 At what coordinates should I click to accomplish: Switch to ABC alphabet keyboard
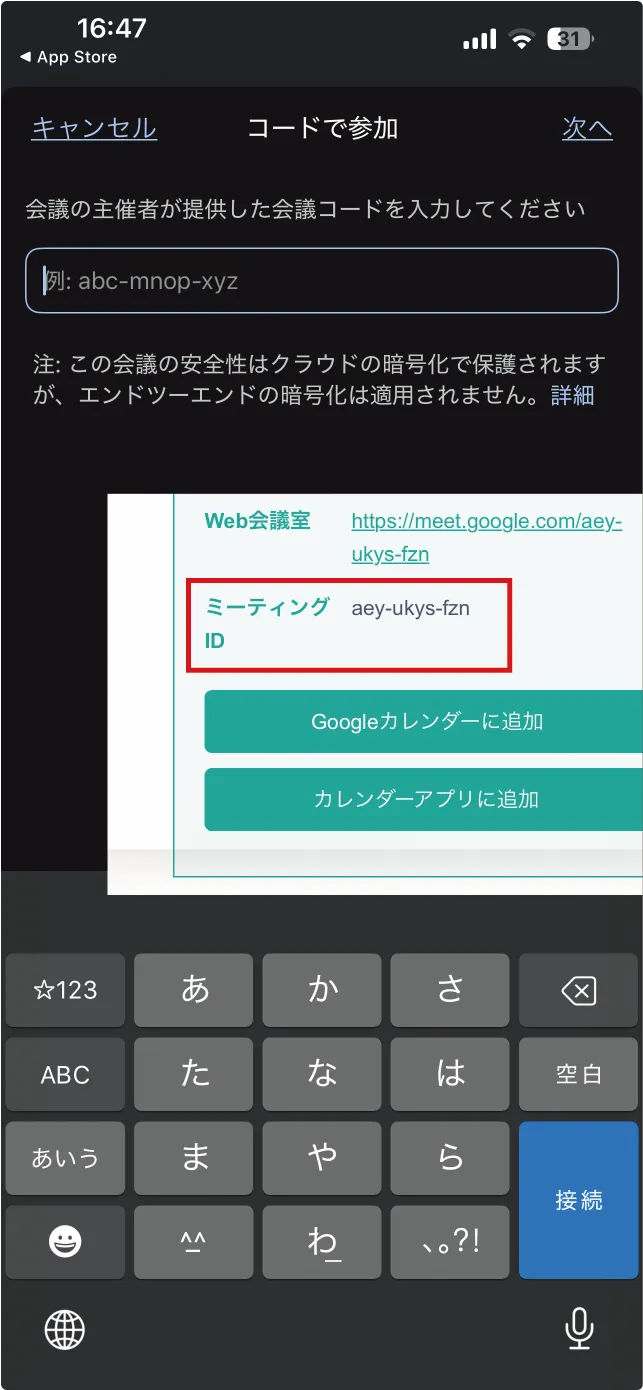(x=65, y=1074)
